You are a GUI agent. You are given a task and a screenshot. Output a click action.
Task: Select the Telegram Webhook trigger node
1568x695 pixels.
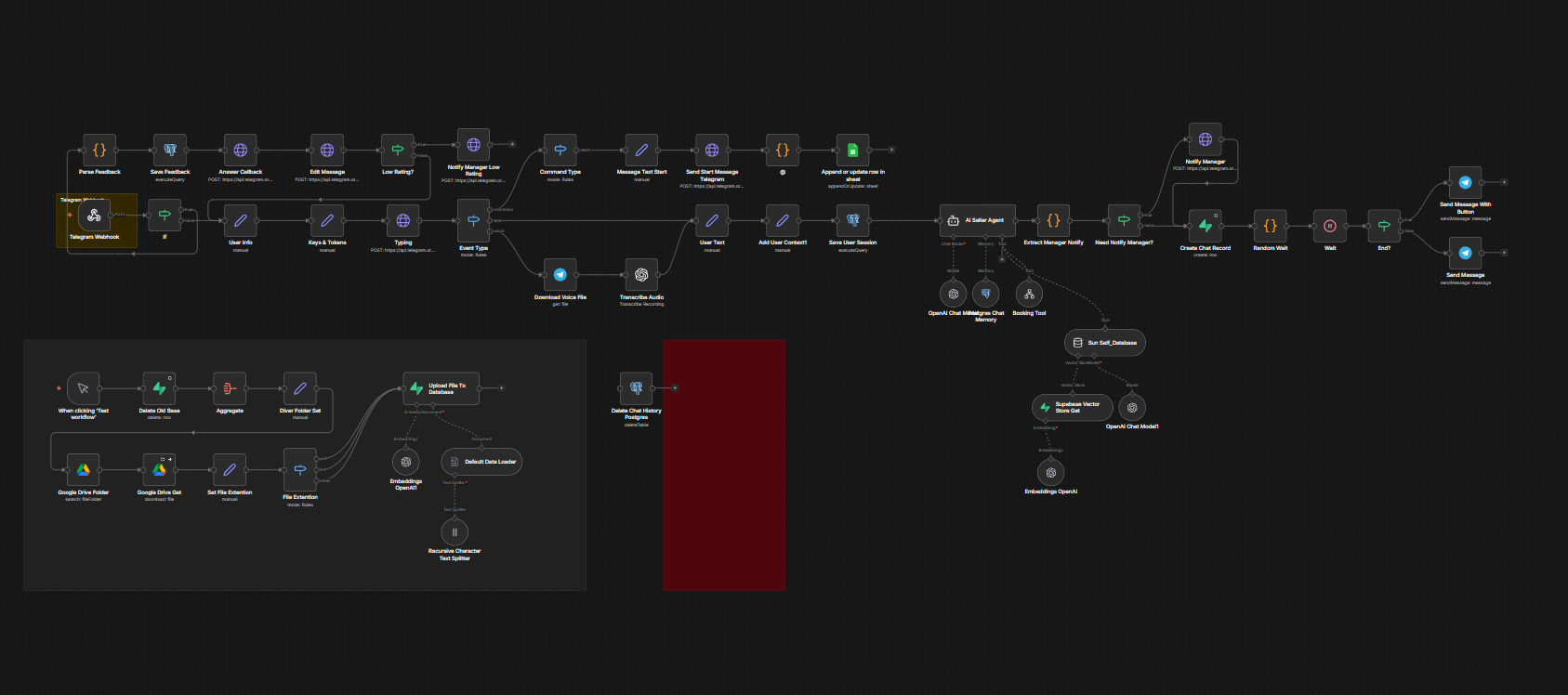point(94,216)
